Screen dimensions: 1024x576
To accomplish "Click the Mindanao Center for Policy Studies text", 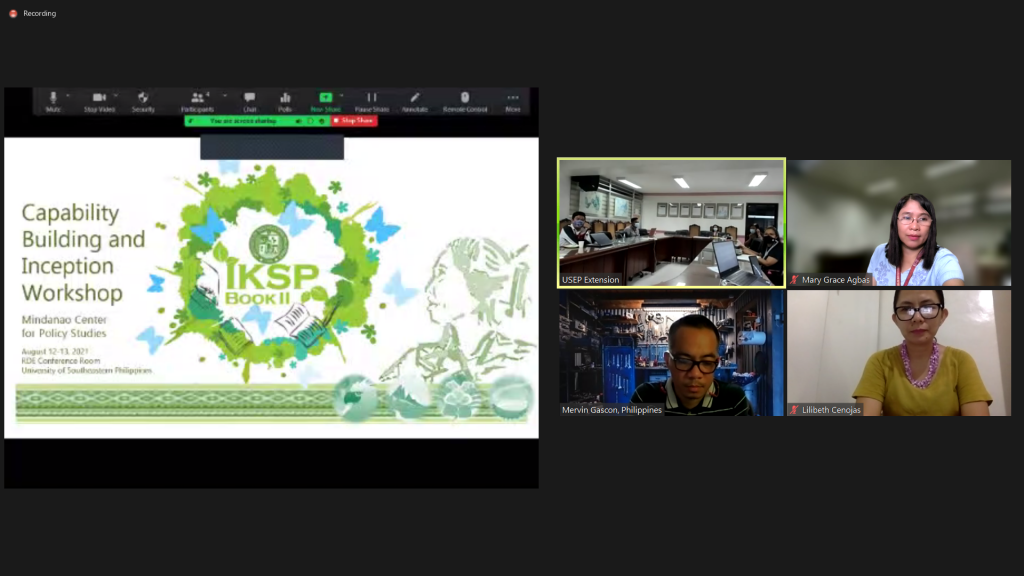I will coord(64,327).
